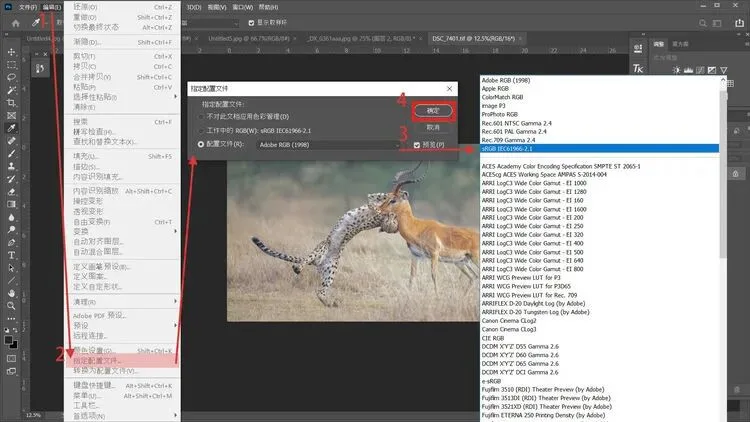Click the Home icon in options bar
This screenshot has height=422, width=750.
(16, 23)
